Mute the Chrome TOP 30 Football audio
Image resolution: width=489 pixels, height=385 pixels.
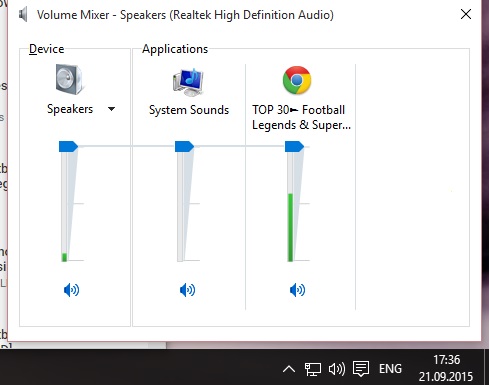tap(297, 290)
